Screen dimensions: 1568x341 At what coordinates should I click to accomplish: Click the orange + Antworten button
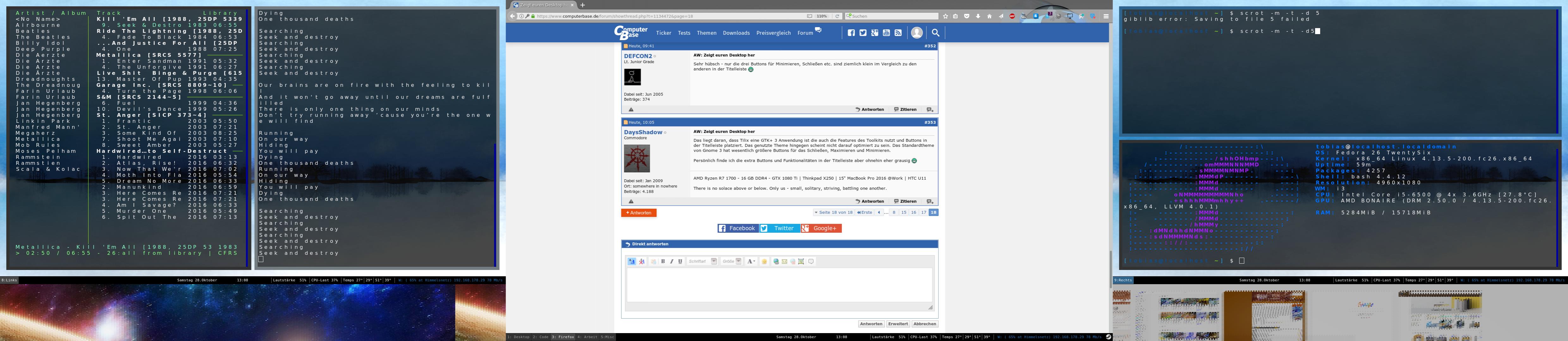click(638, 213)
